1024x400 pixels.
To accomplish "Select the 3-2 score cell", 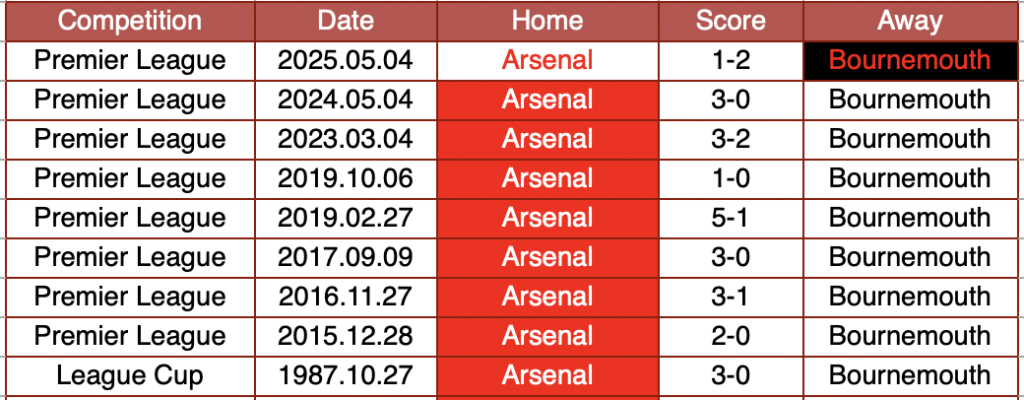I will [730, 139].
